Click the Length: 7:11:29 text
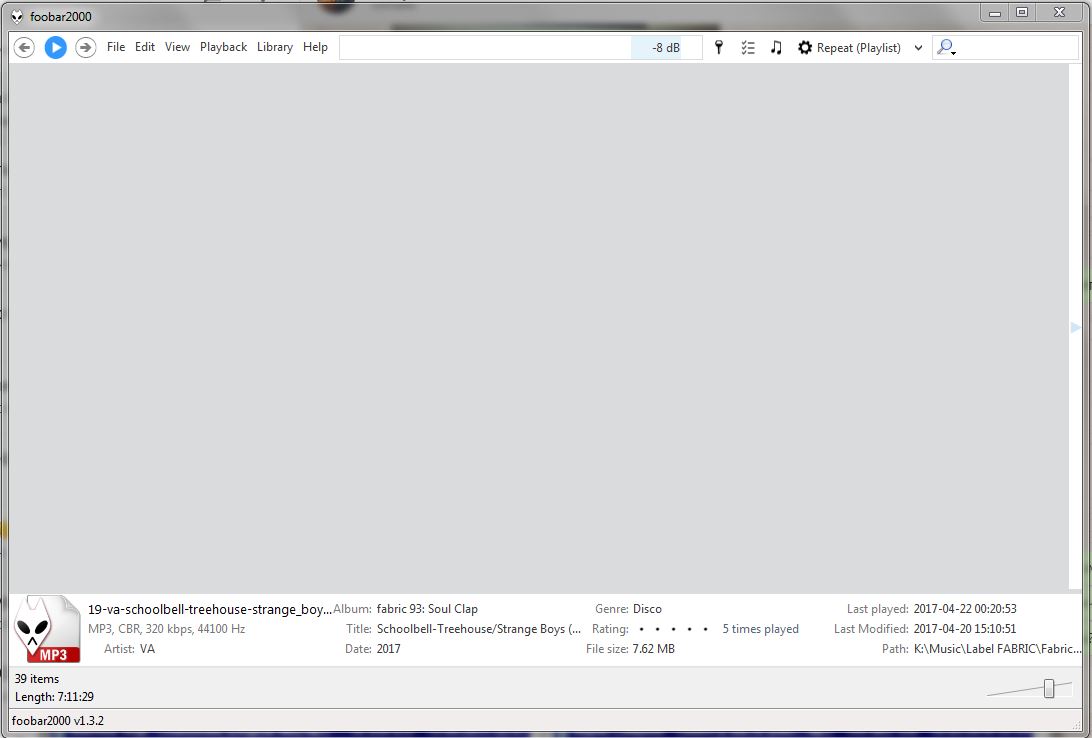The height and width of the screenshot is (738, 1092). 54,697
